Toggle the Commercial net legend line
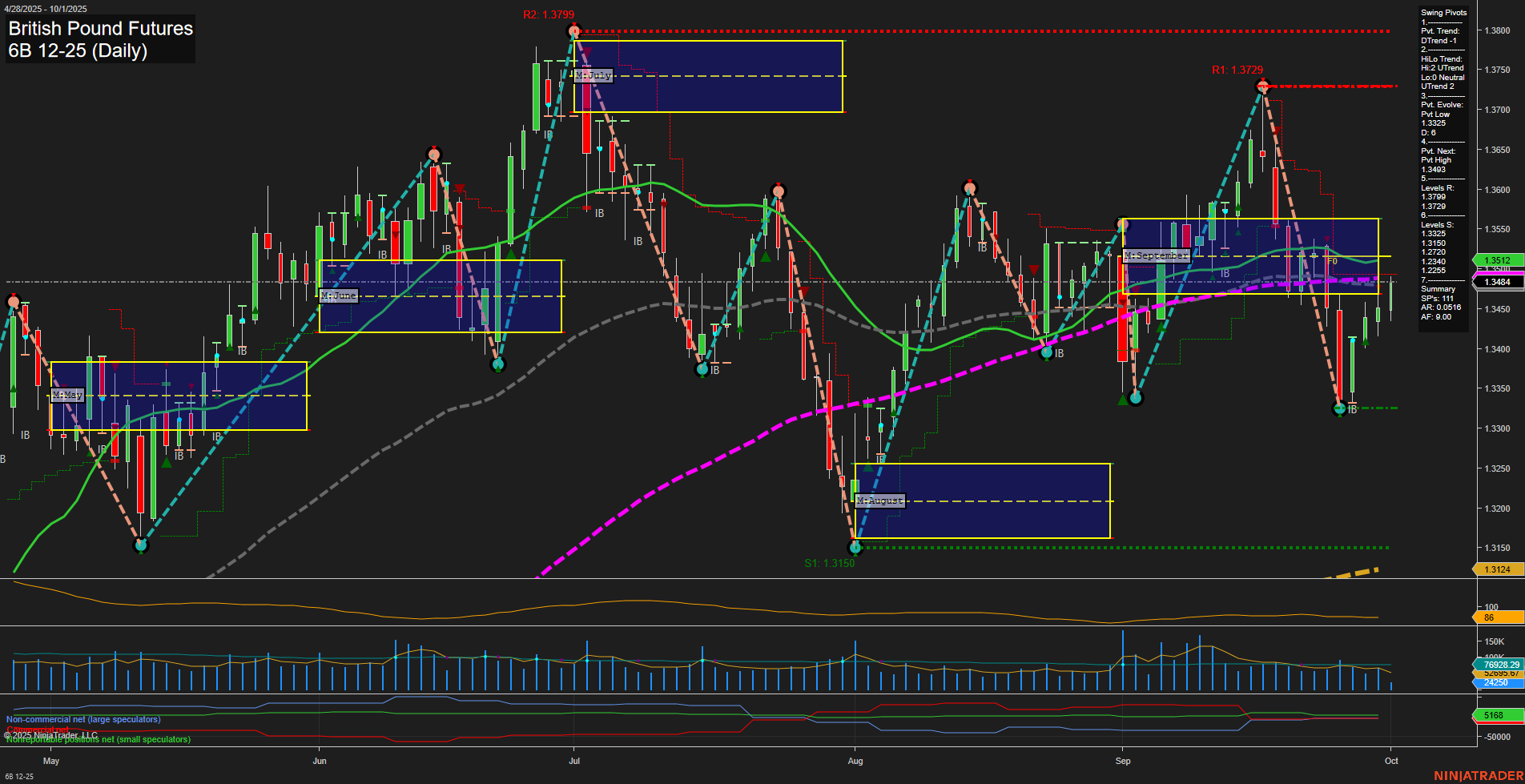Image resolution: width=1525 pixels, height=784 pixels. click(37, 730)
